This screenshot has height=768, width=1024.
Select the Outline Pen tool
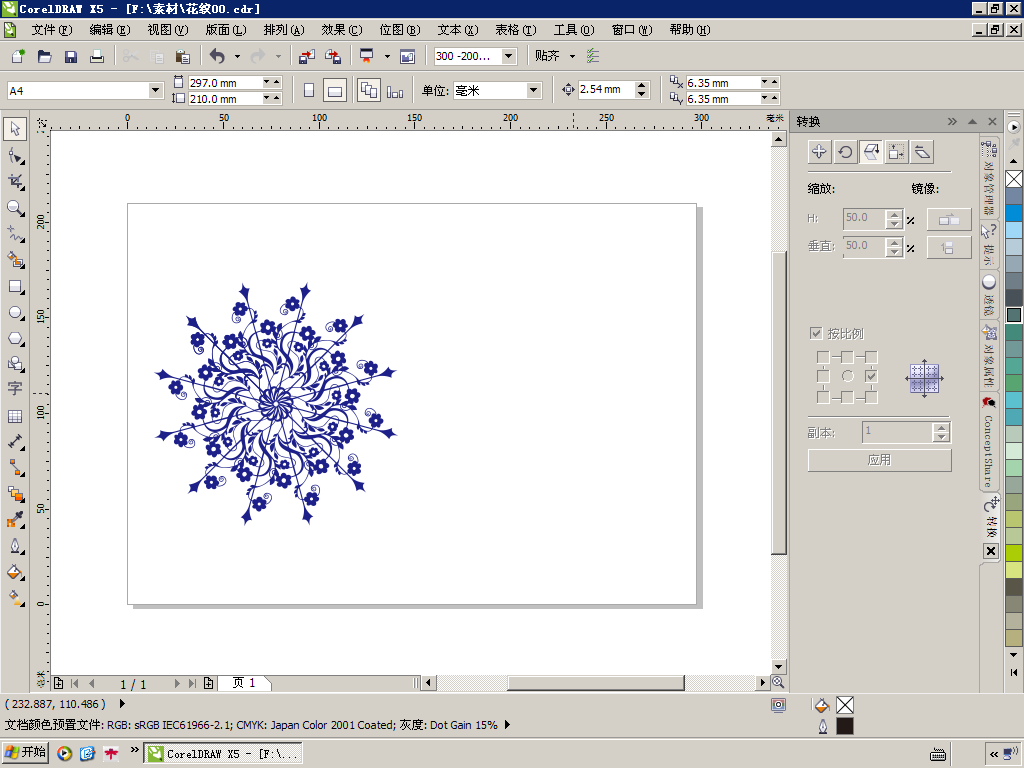coord(15,547)
